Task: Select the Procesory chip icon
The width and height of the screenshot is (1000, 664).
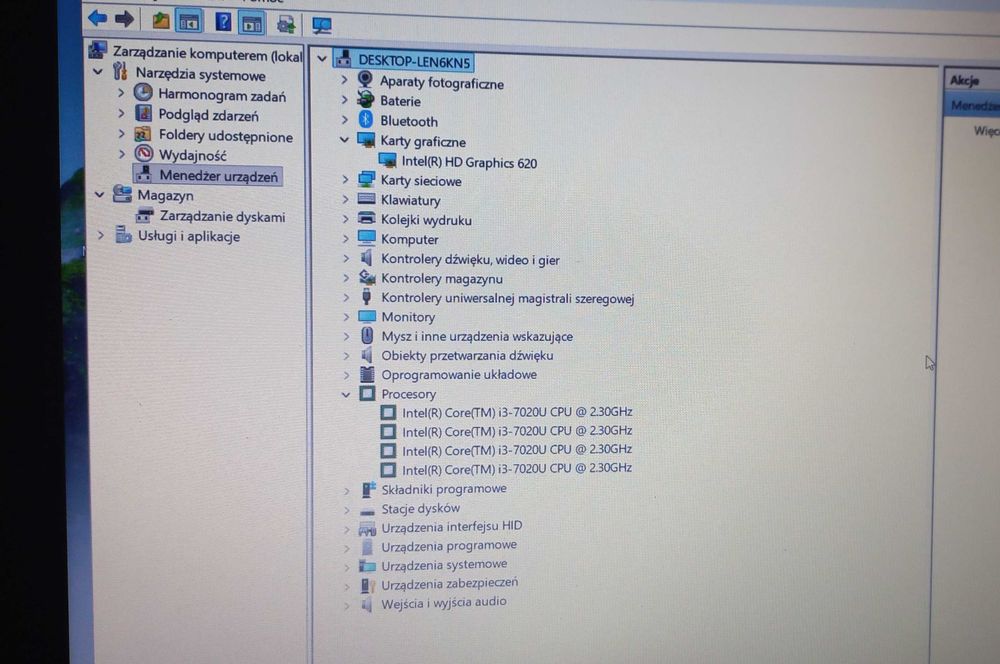Action: coord(367,393)
